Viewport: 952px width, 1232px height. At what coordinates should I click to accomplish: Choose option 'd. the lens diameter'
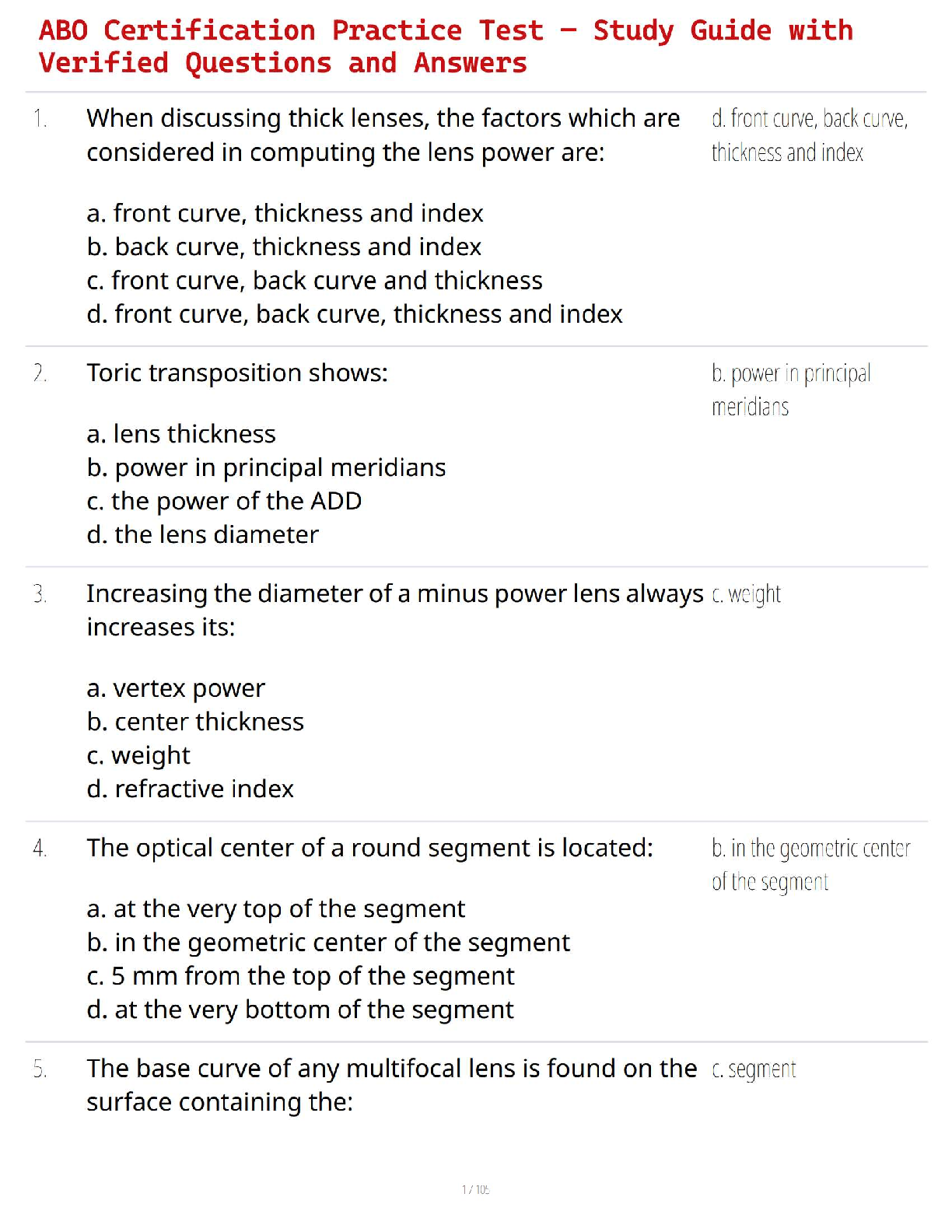click(x=202, y=534)
